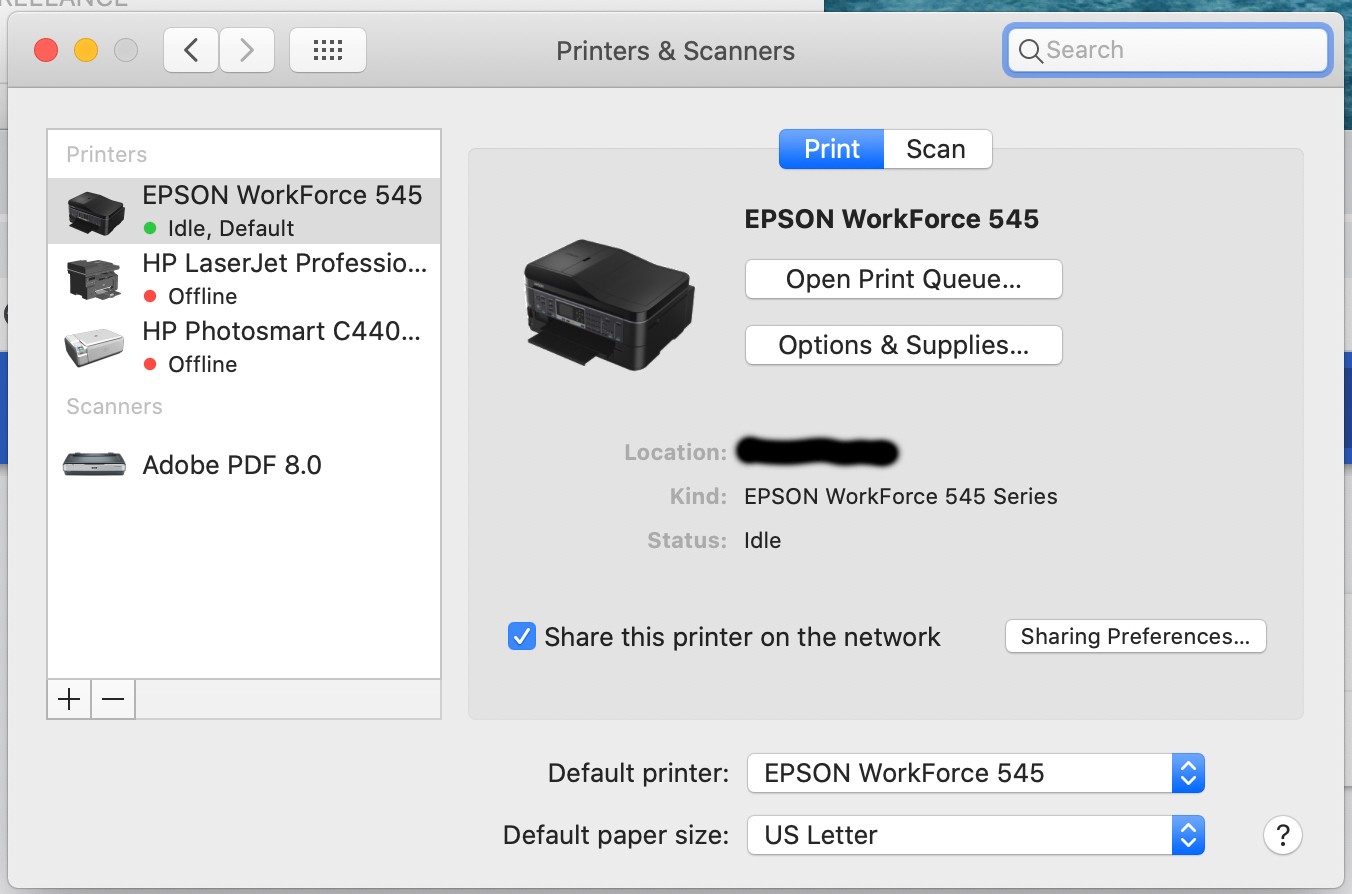Click the HP Photosmart C440 printer icon
Viewport: 1352px width, 894px height.
click(x=94, y=347)
